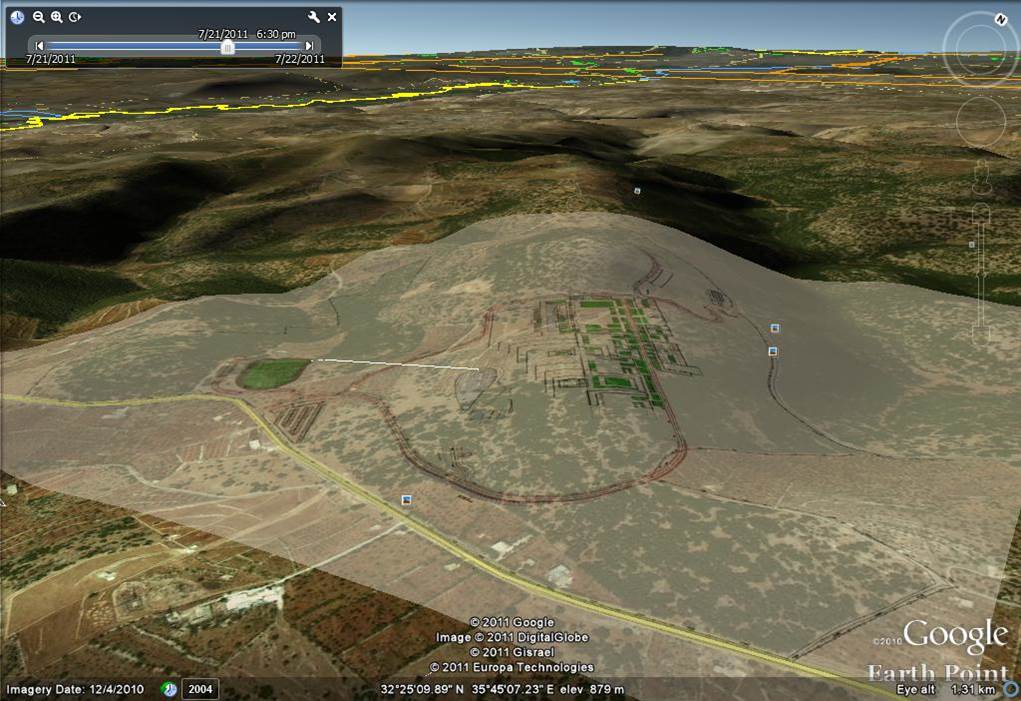1021x701 pixels.
Task: Zoom in the time slider range
Action: coord(57,17)
